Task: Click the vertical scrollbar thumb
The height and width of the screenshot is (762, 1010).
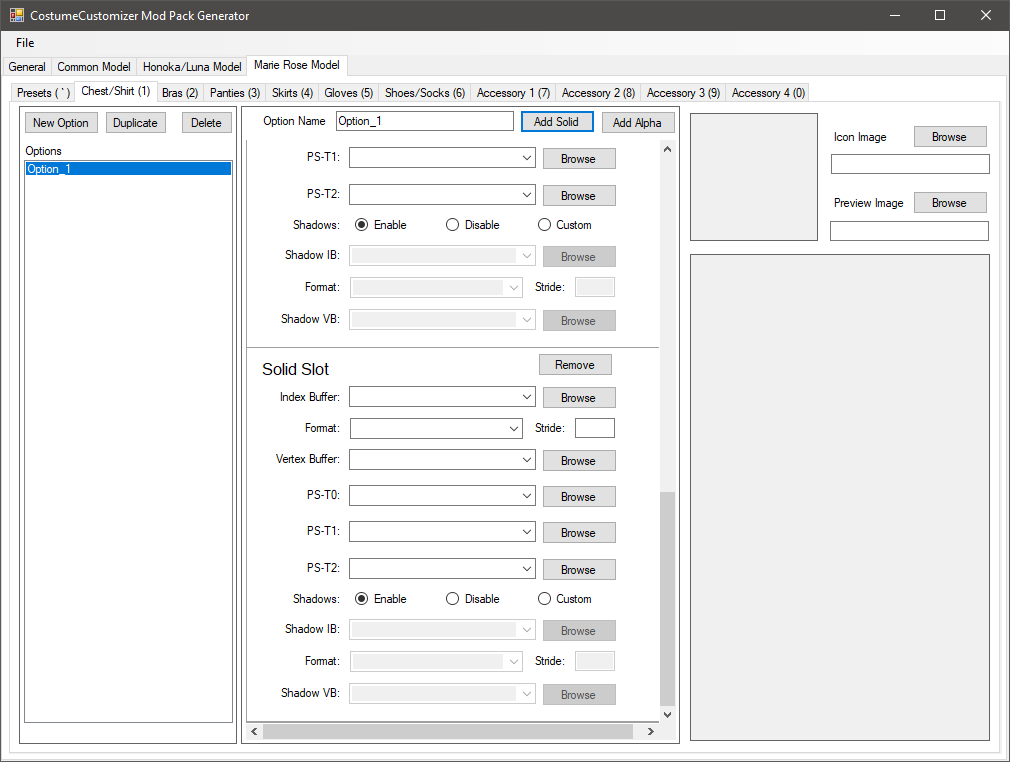Action: coord(667,599)
